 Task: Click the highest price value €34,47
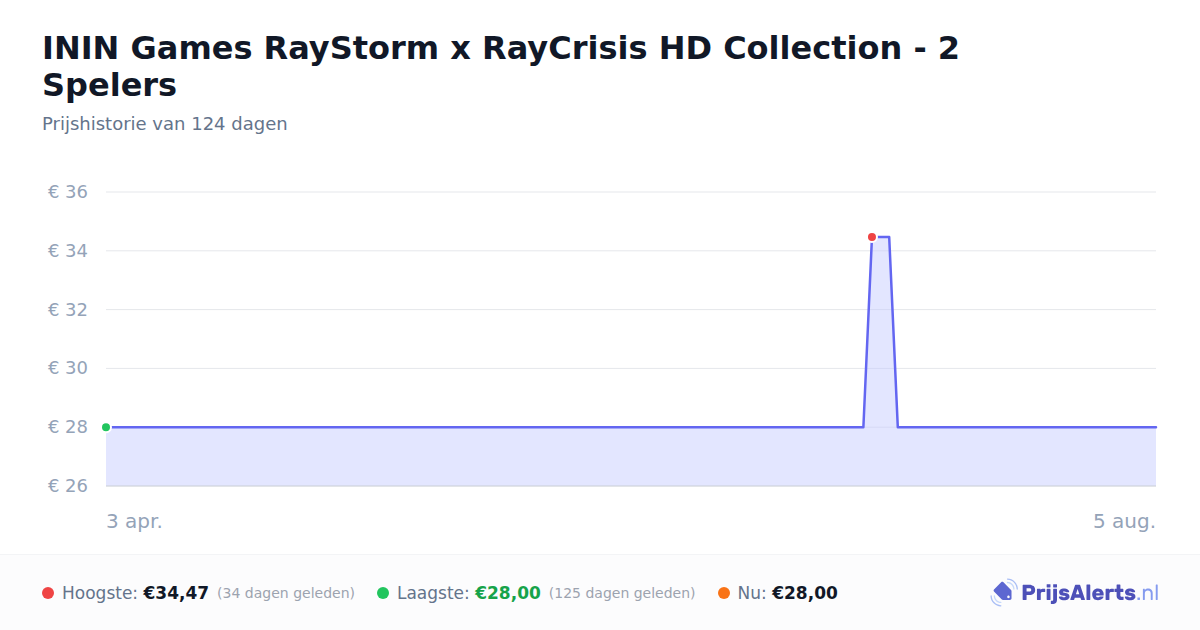(x=176, y=593)
